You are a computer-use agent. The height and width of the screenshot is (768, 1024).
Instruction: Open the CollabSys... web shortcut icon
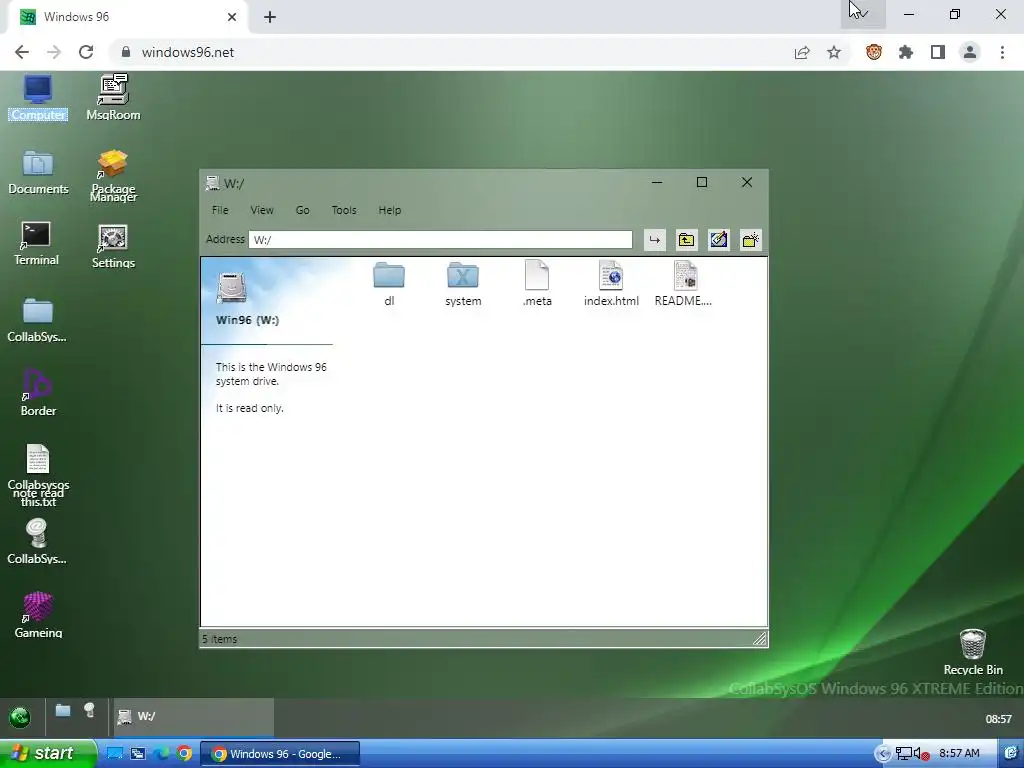pos(37,541)
